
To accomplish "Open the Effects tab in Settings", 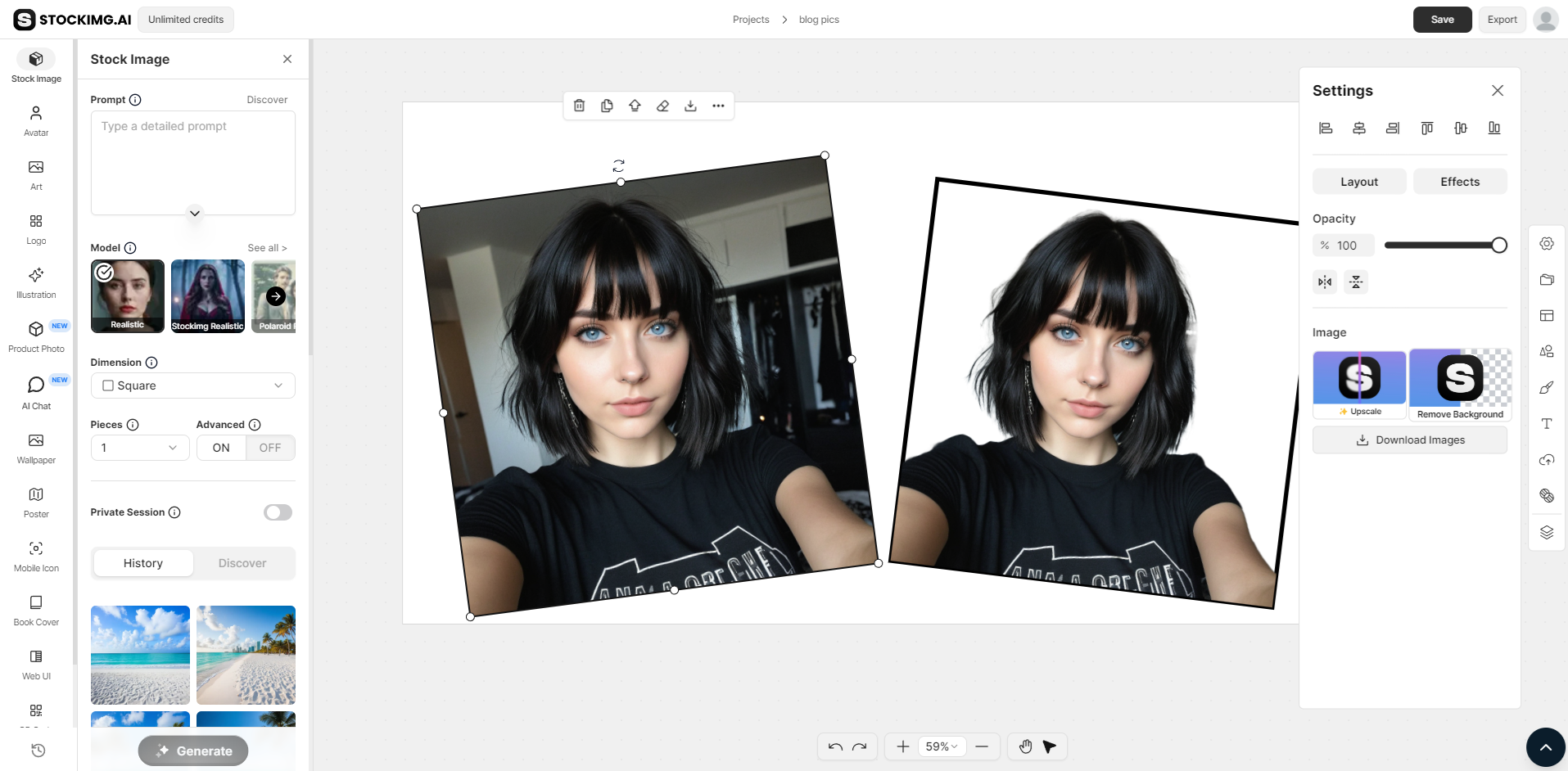I will (x=1460, y=181).
